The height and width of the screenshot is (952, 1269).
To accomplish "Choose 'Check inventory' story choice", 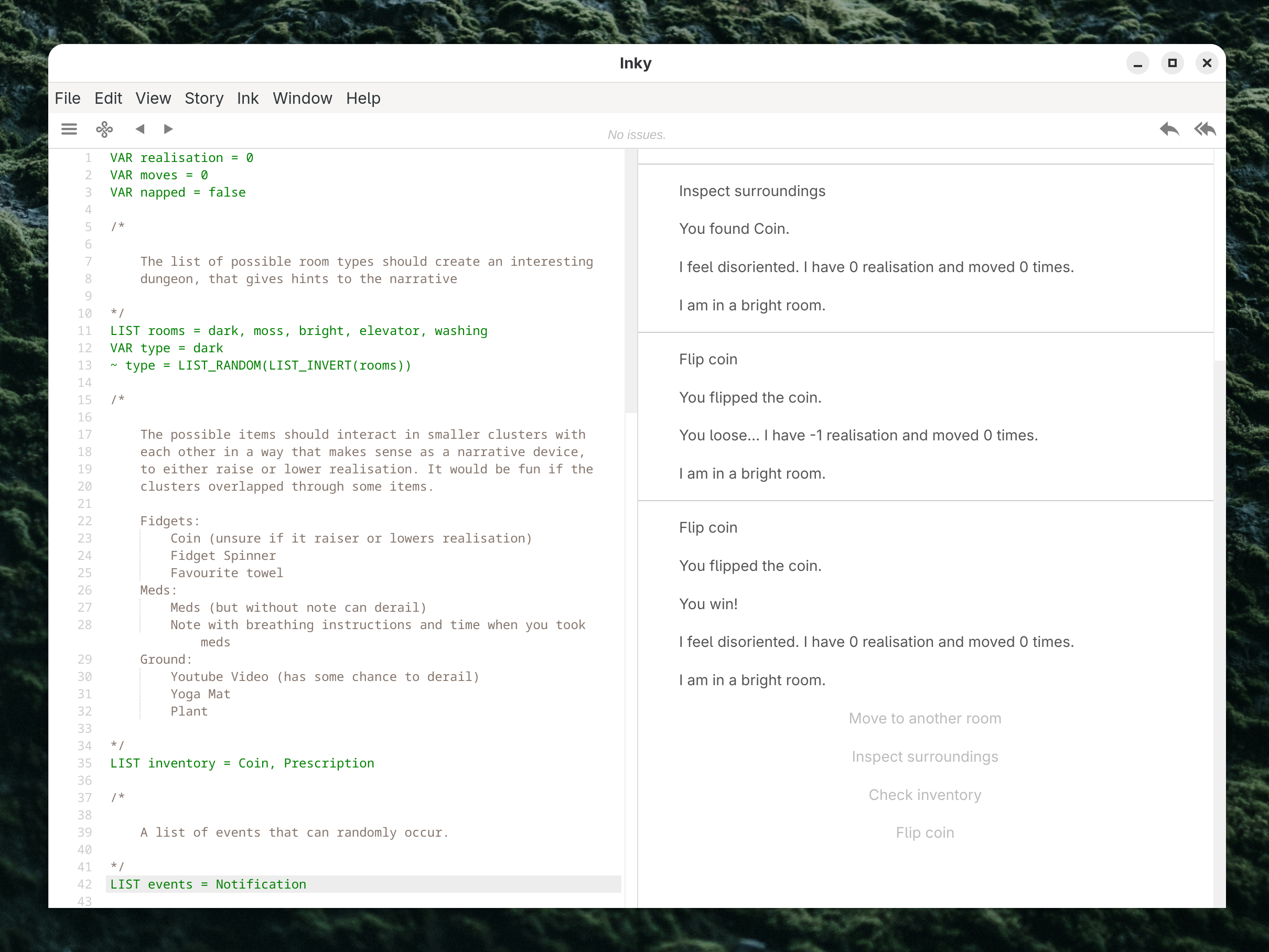I will click(x=924, y=794).
